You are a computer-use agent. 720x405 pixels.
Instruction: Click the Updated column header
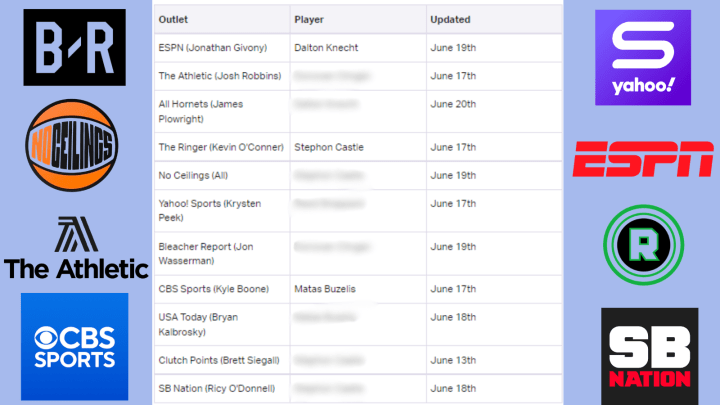click(450, 20)
